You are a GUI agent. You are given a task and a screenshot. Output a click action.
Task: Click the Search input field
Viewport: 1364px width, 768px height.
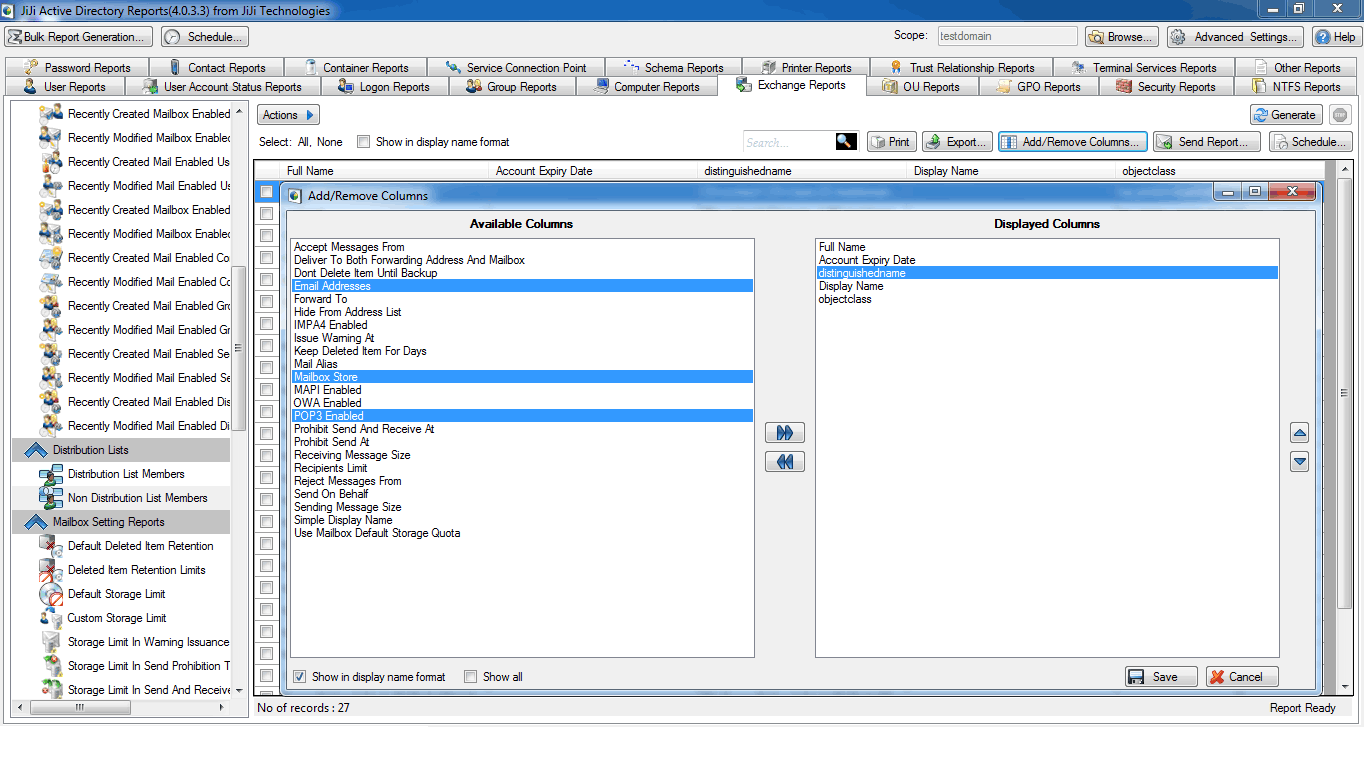790,142
